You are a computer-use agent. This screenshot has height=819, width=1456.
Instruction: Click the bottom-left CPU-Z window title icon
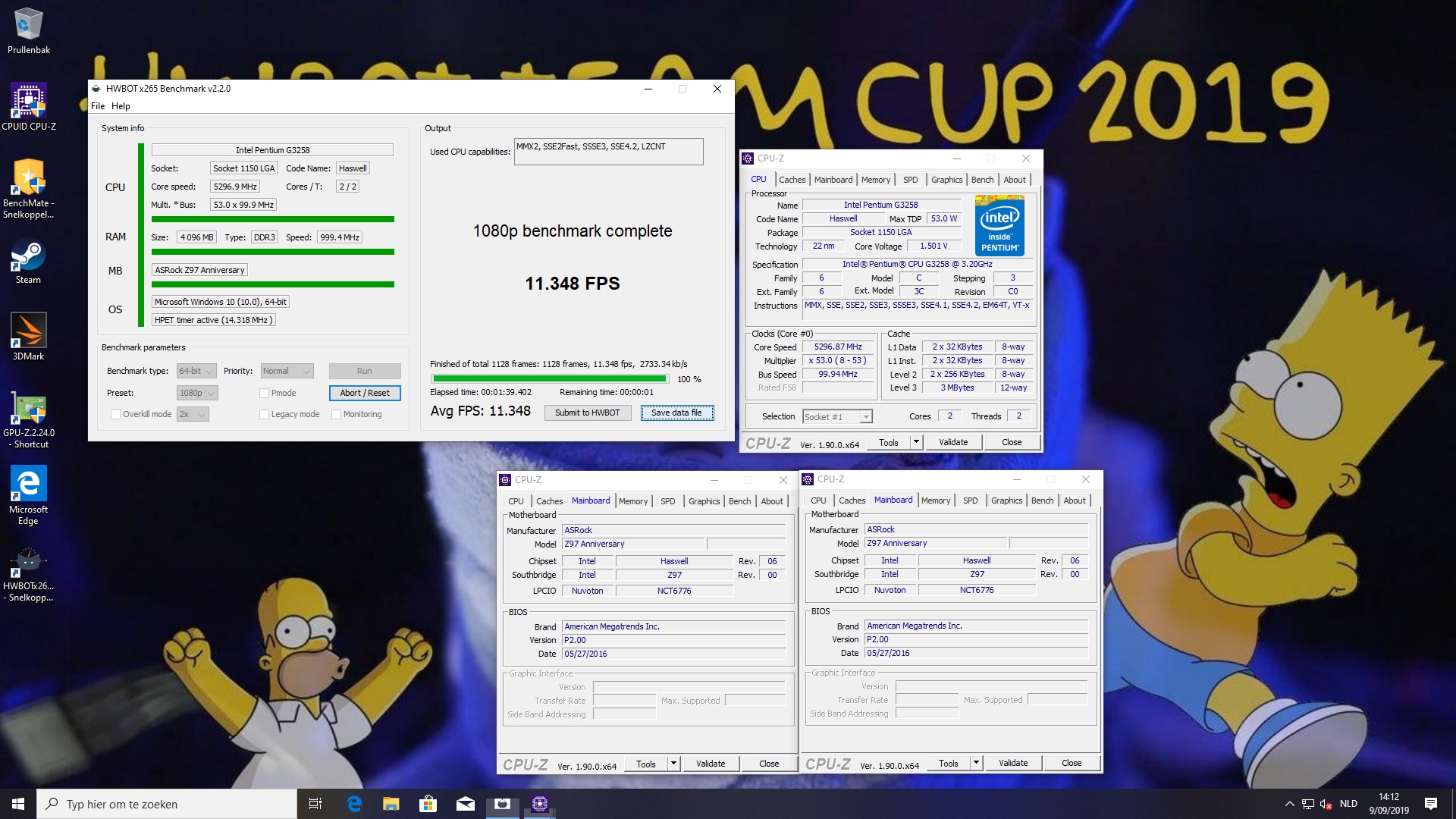(x=505, y=480)
